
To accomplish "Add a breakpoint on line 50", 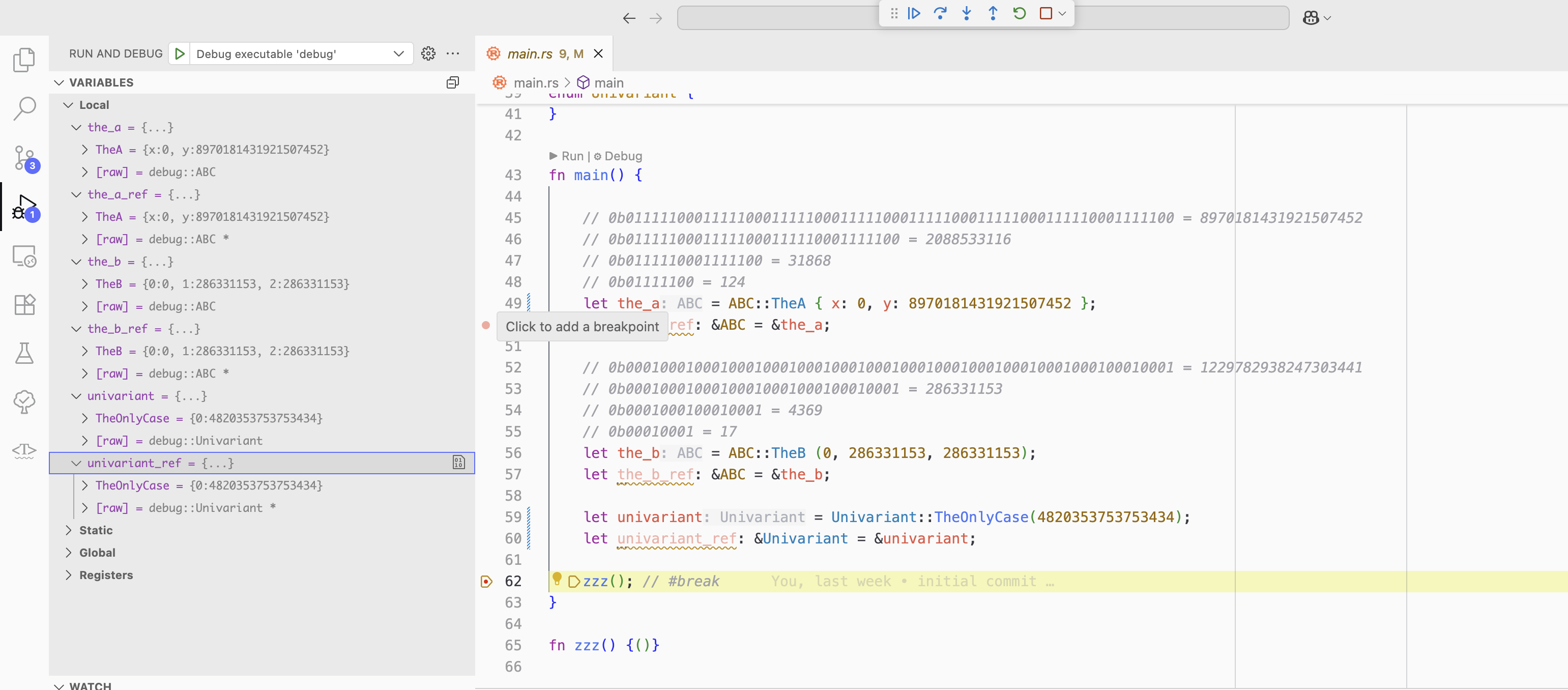I will coord(486,325).
